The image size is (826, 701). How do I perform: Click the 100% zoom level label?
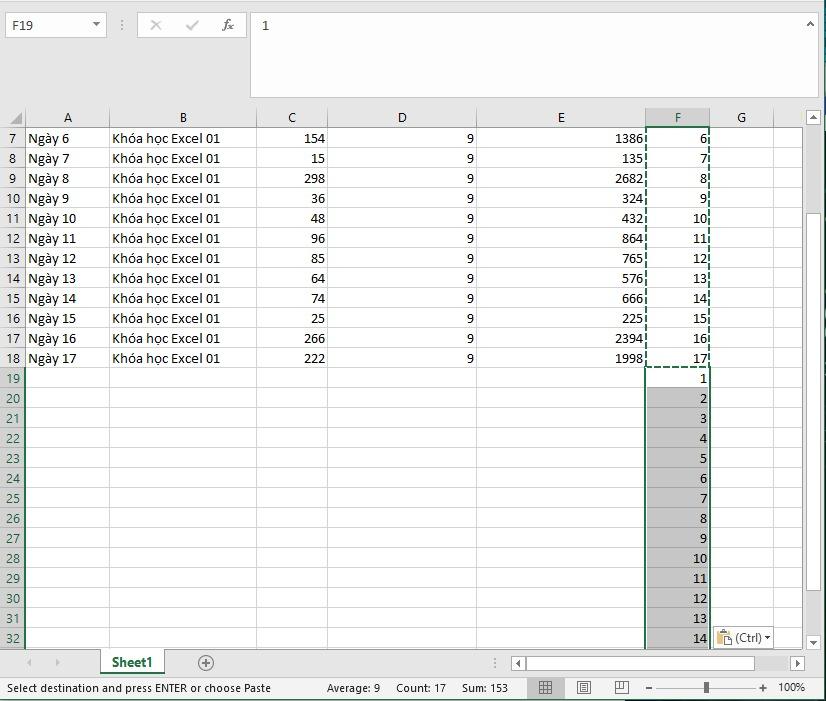[x=792, y=688]
